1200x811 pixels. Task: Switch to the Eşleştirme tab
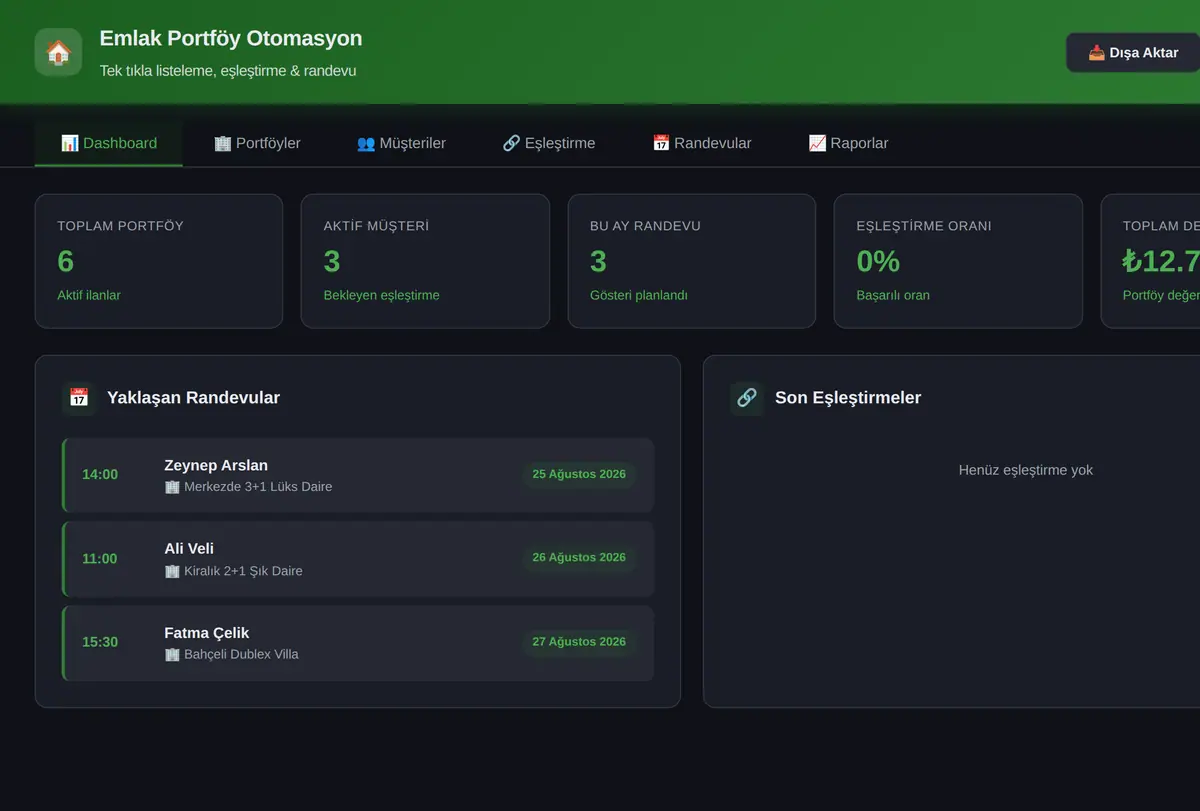549,143
